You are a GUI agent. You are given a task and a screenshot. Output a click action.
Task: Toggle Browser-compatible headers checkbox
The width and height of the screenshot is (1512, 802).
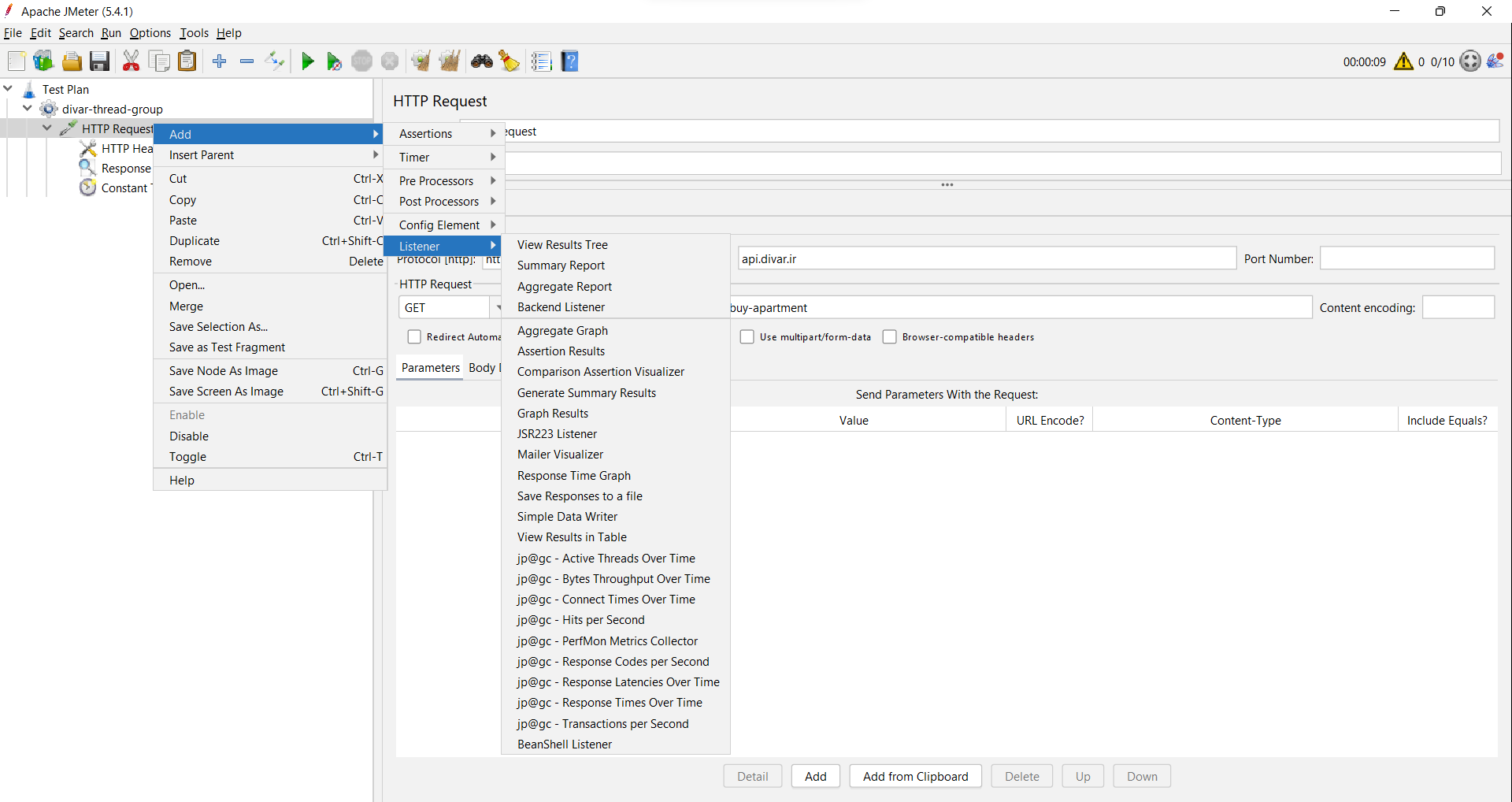889,337
